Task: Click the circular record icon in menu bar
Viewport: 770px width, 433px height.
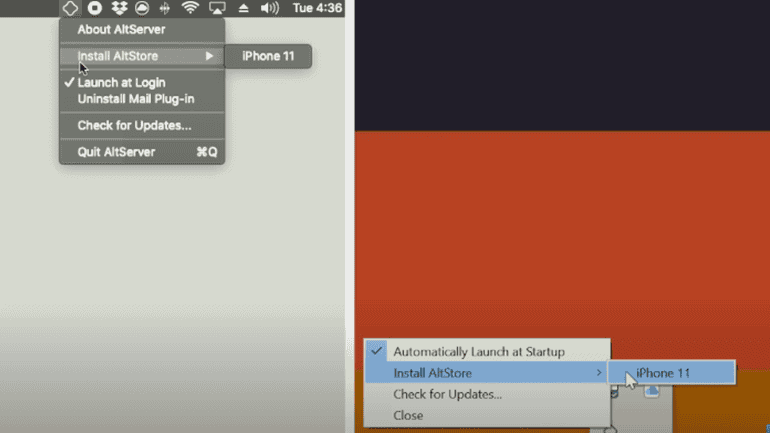Action: [95, 8]
